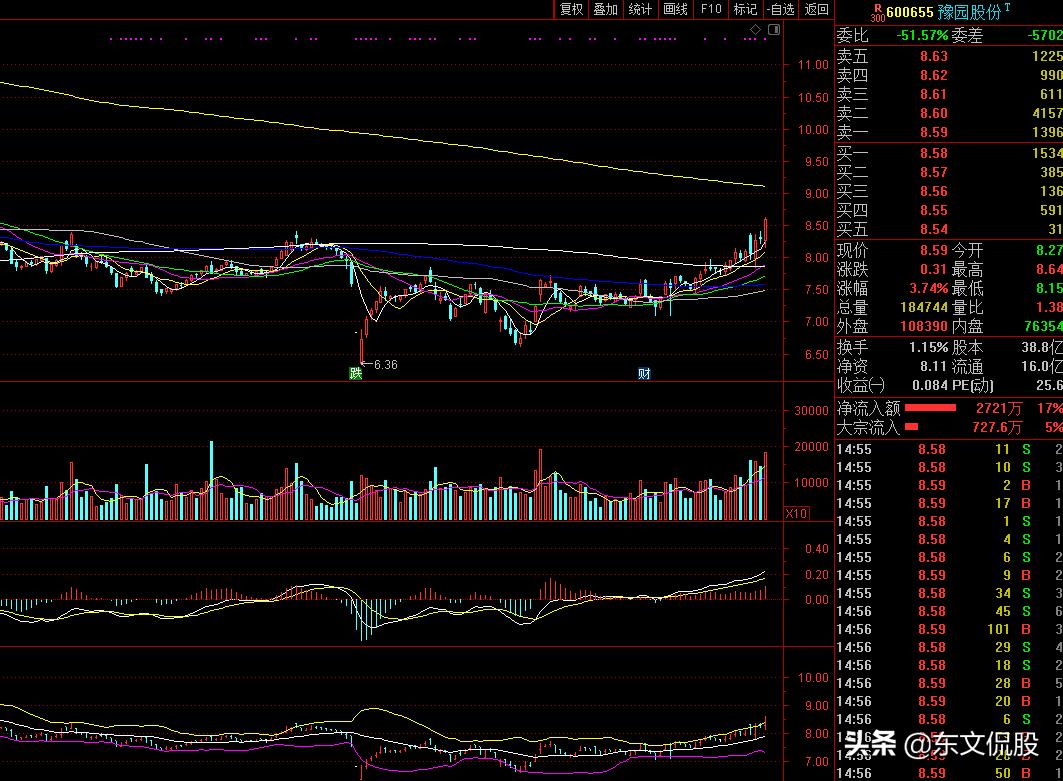Click the 727.6万 block inflow value
Image resolution: width=1063 pixels, height=781 pixels.
[x=996, y=427]
